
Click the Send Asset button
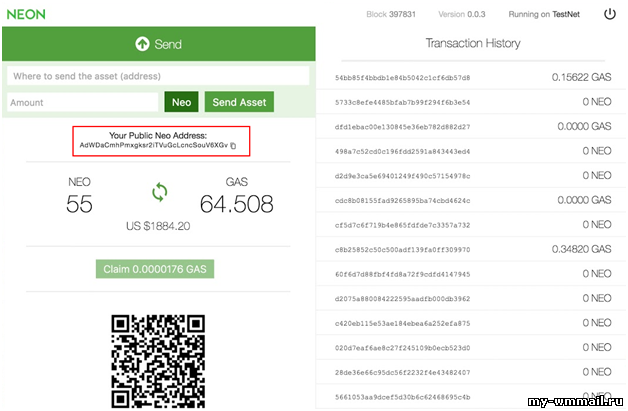point(239,102)
